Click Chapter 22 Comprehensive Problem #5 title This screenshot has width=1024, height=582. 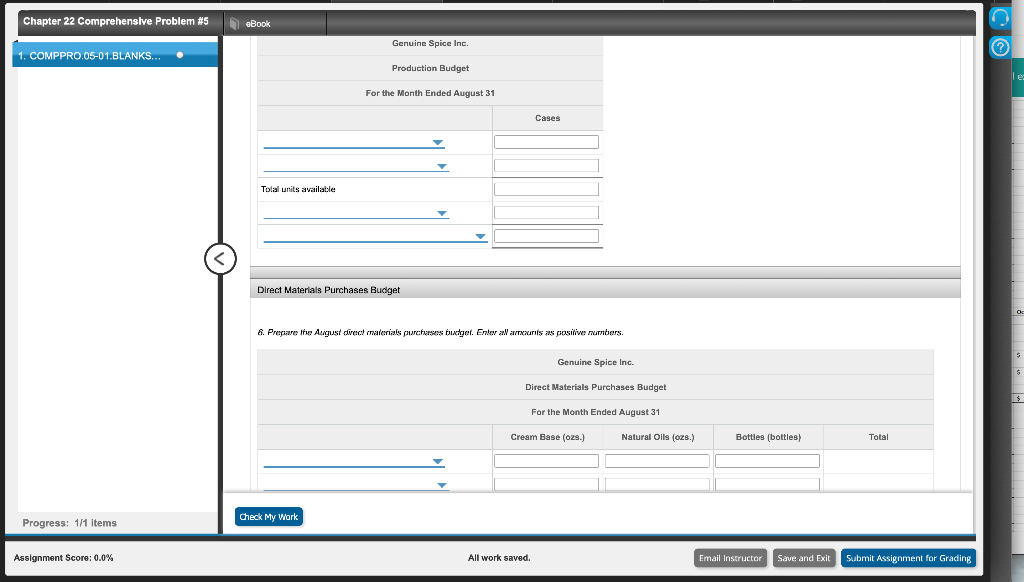pos(116,21)
